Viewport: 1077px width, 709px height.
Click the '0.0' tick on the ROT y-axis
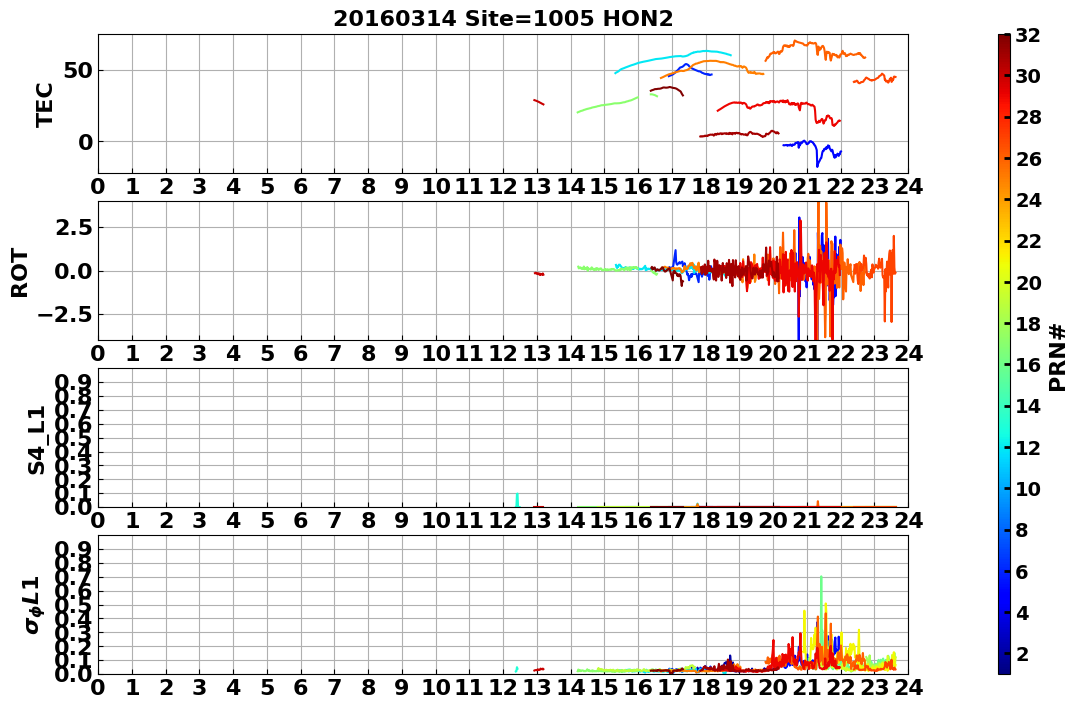point(75,271)
